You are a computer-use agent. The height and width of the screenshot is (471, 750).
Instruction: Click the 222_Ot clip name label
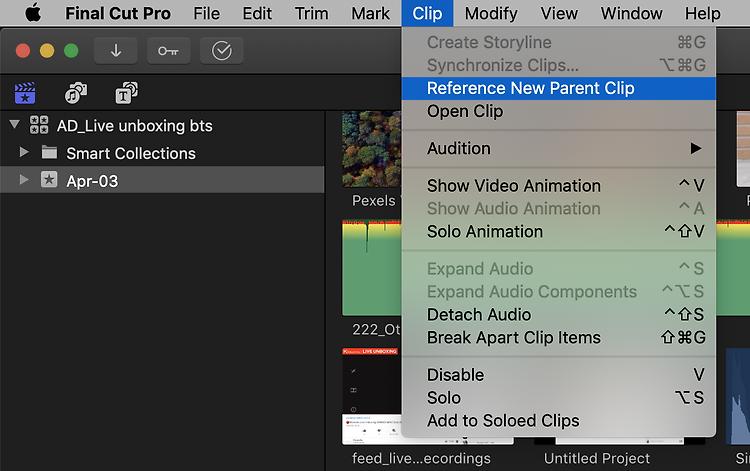(376, 329)
